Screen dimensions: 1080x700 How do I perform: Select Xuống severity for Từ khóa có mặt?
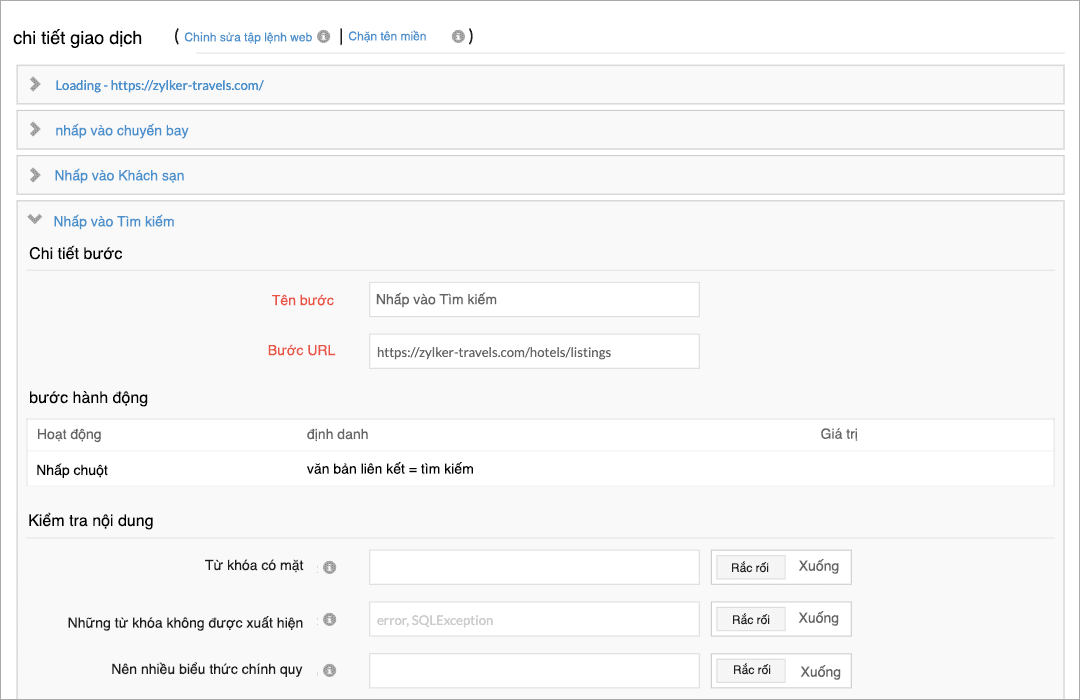click(x=817, y=566)
